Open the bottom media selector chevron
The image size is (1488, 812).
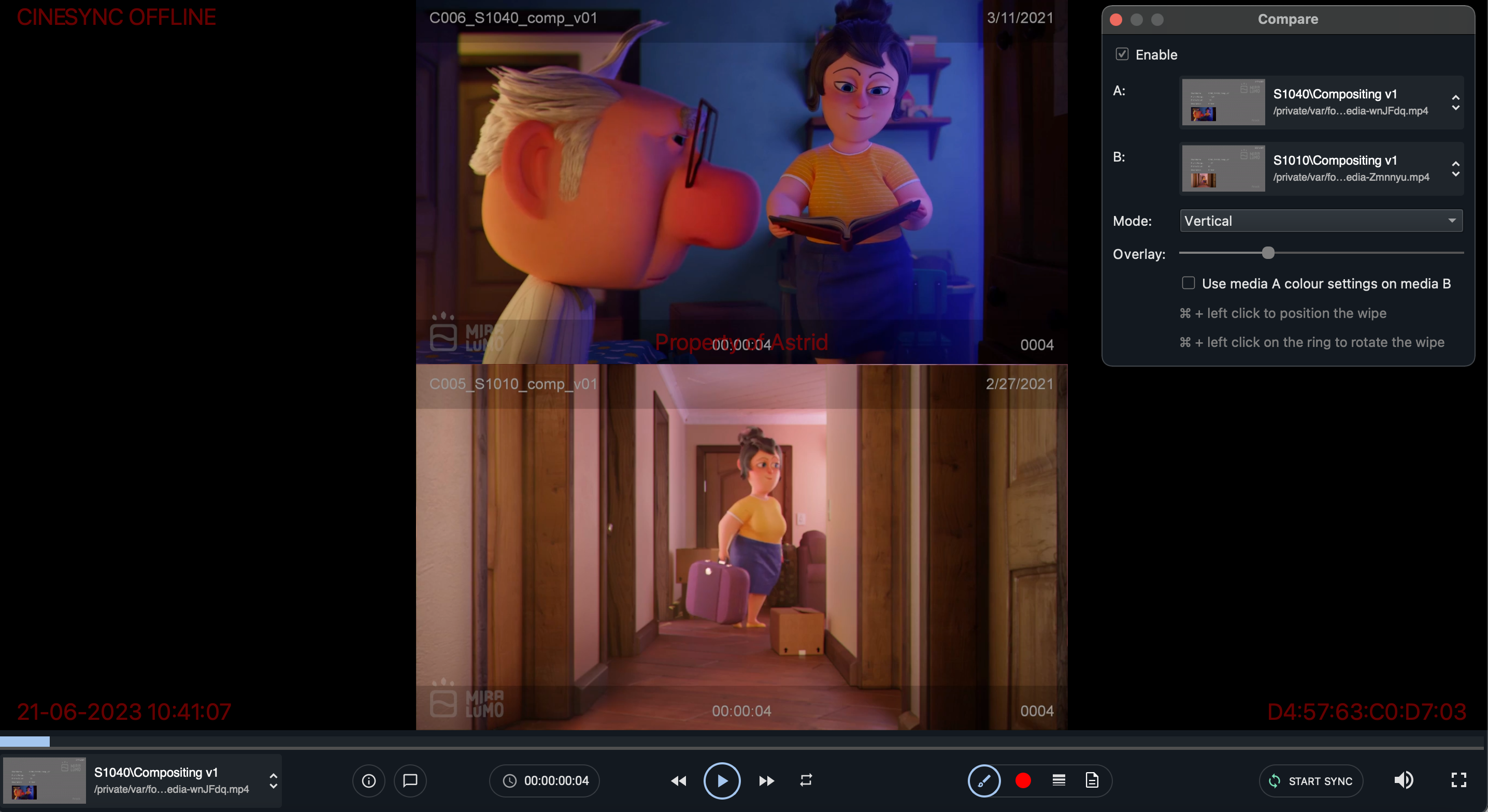coord(273,781)
